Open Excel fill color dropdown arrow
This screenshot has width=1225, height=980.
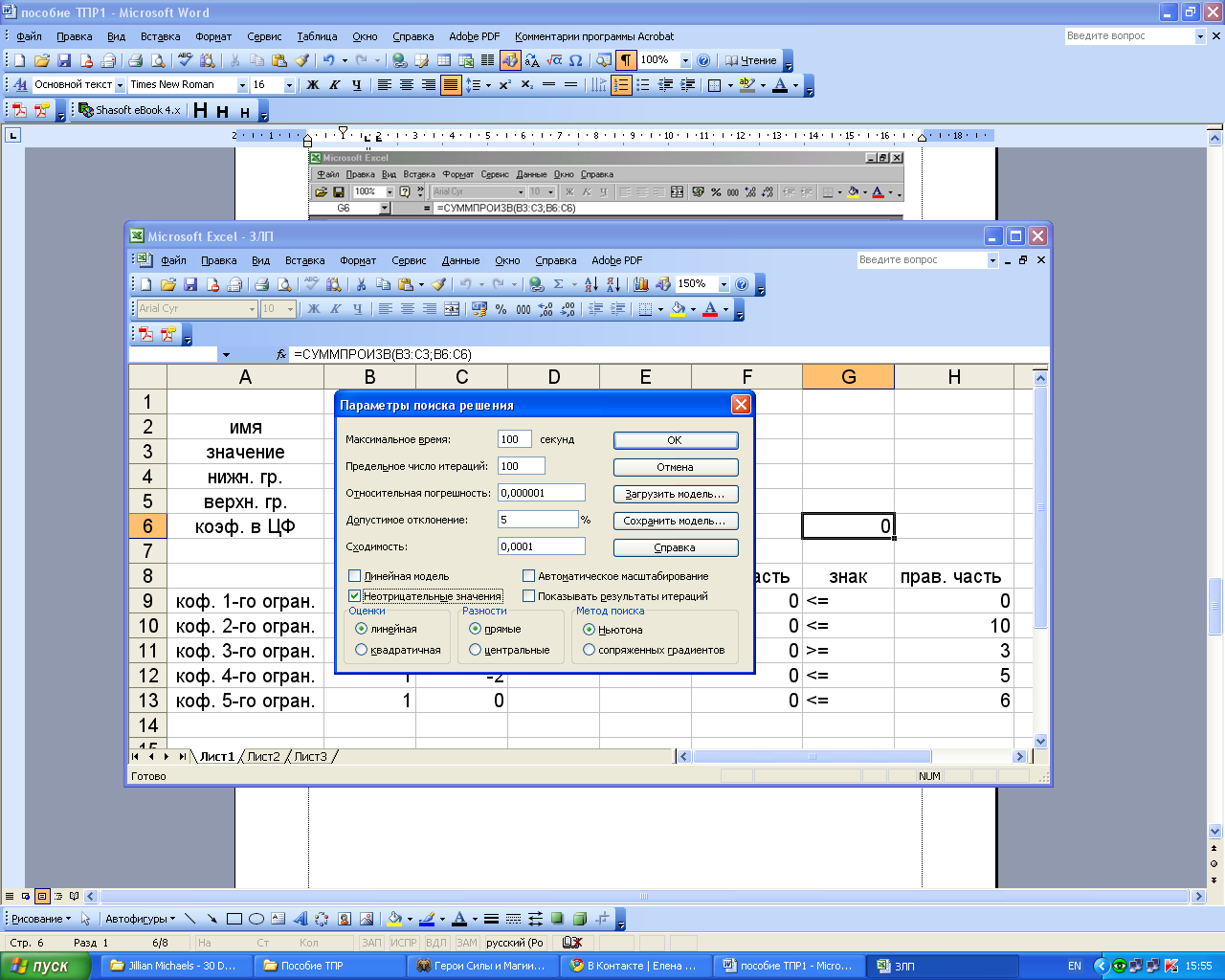693,309
